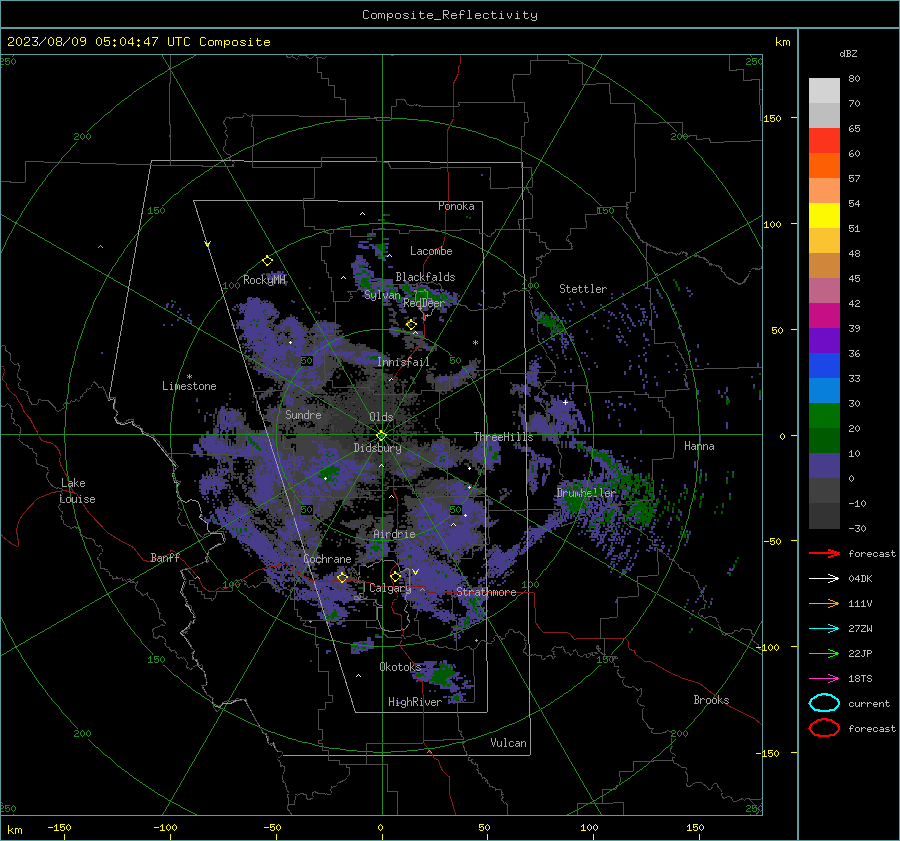Click the HighRiver label
Screen dimensions: 900x841
point(414,702)
